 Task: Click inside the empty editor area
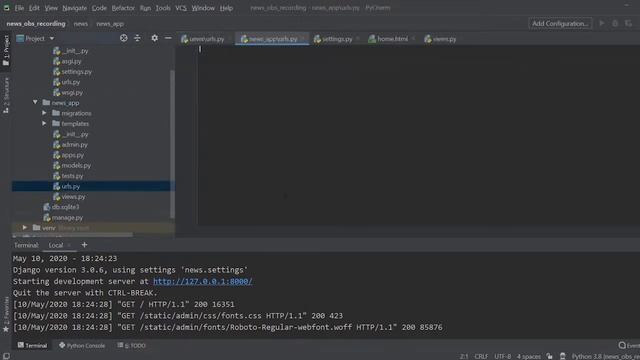coord(418,135)
